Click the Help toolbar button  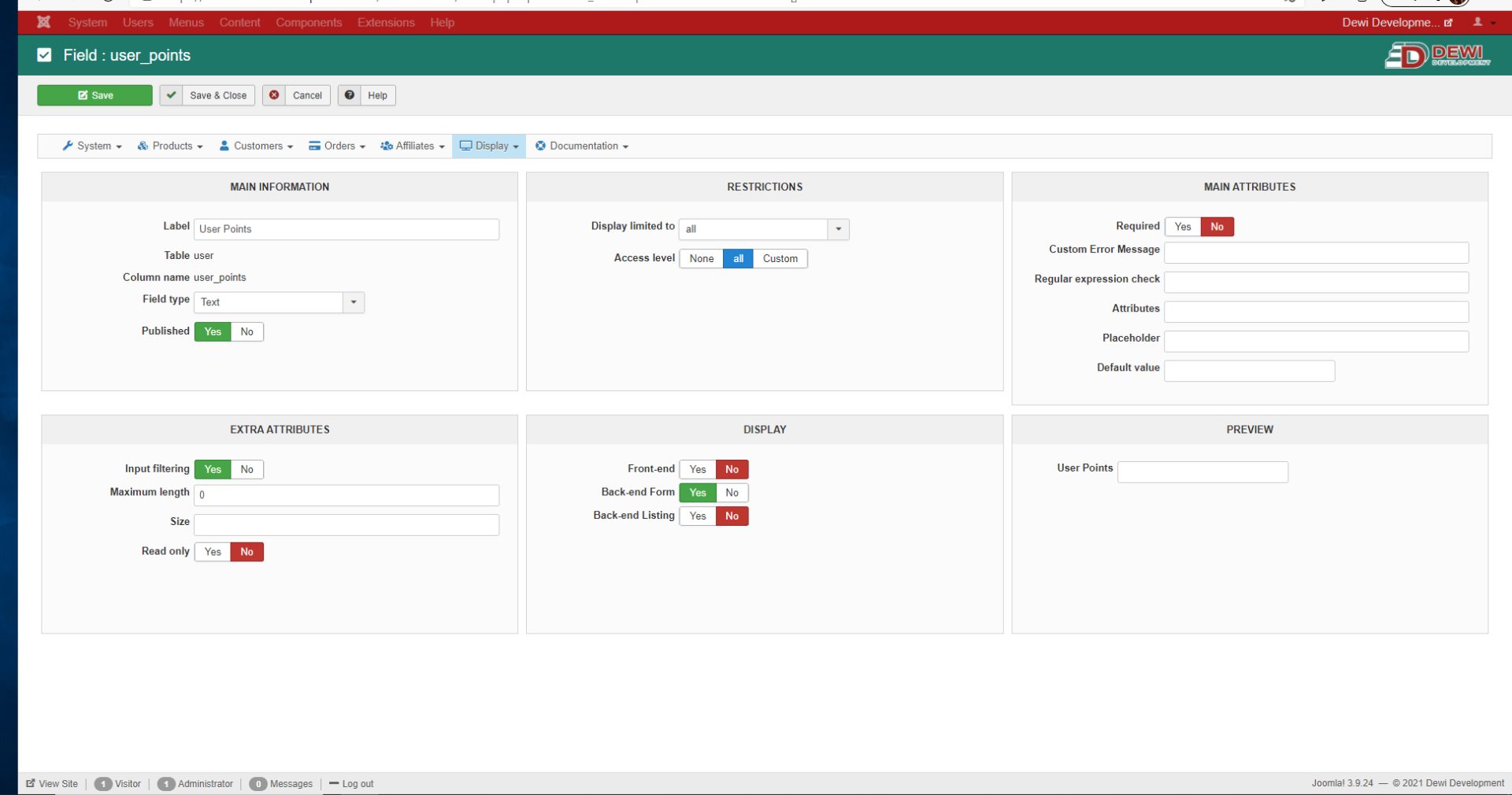367,95
